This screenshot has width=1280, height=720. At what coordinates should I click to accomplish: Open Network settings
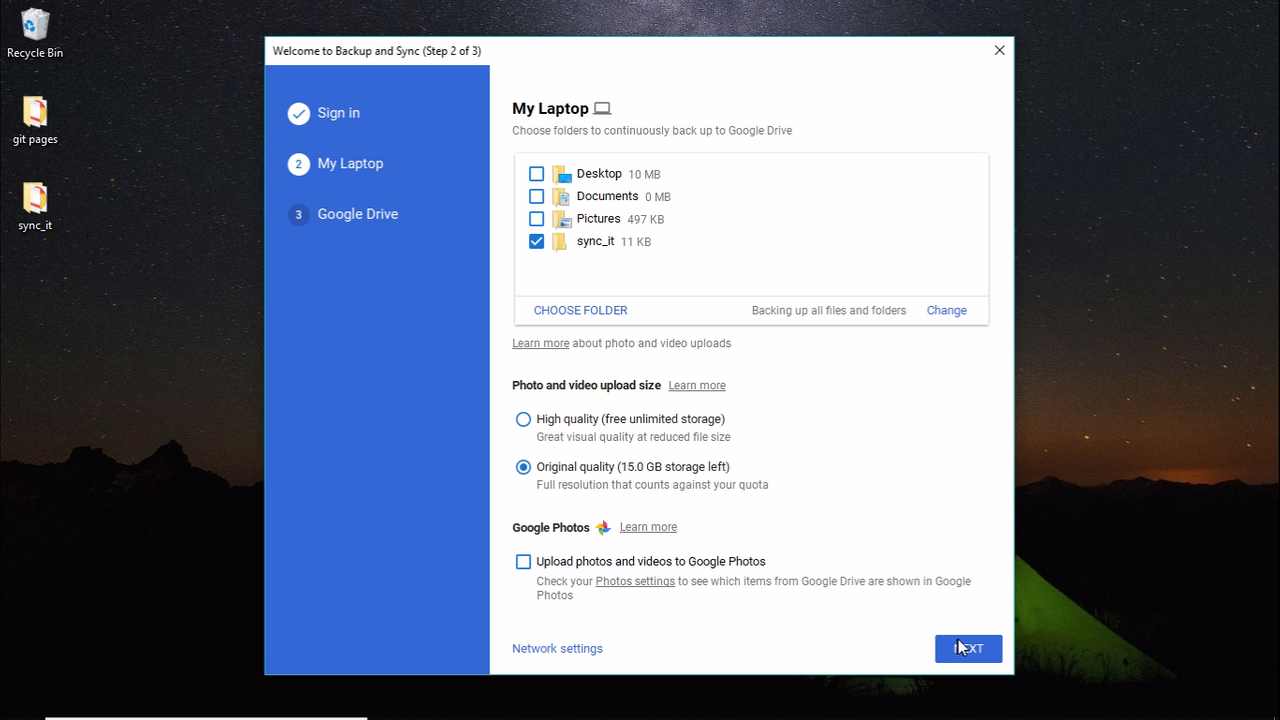tap(557, 648)
